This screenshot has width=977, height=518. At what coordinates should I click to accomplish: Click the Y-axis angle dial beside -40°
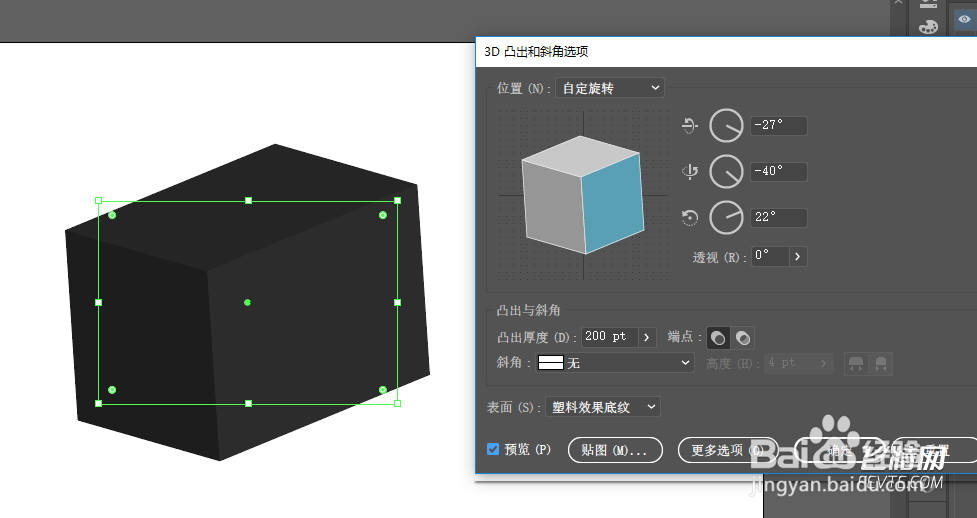tap(727, 171)
